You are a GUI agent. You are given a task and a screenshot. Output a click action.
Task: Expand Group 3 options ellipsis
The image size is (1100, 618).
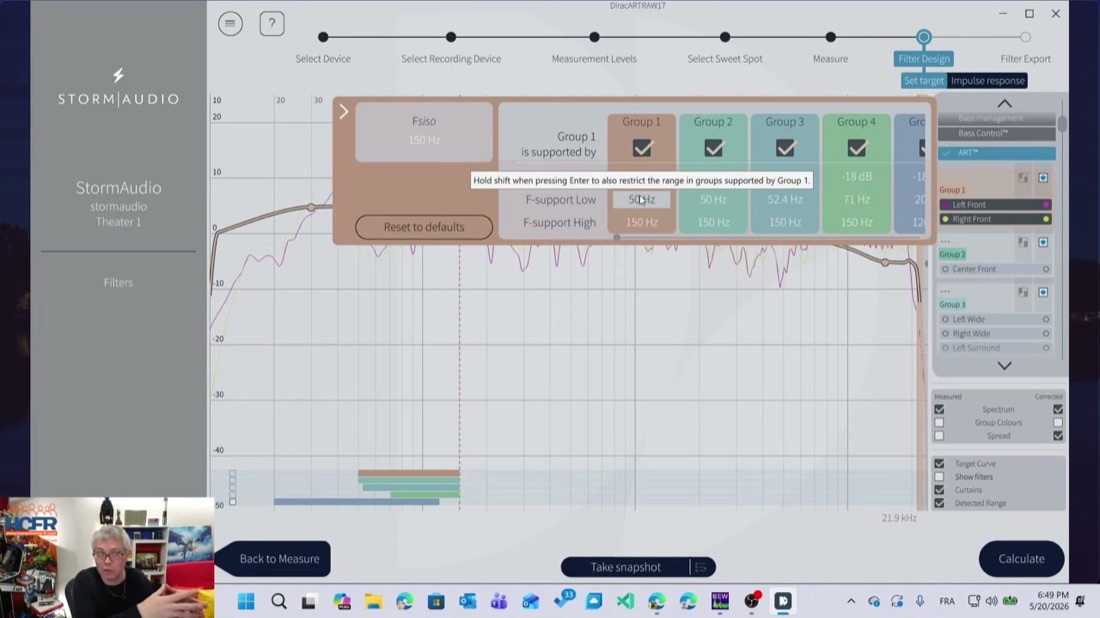[x=946, y=291]
